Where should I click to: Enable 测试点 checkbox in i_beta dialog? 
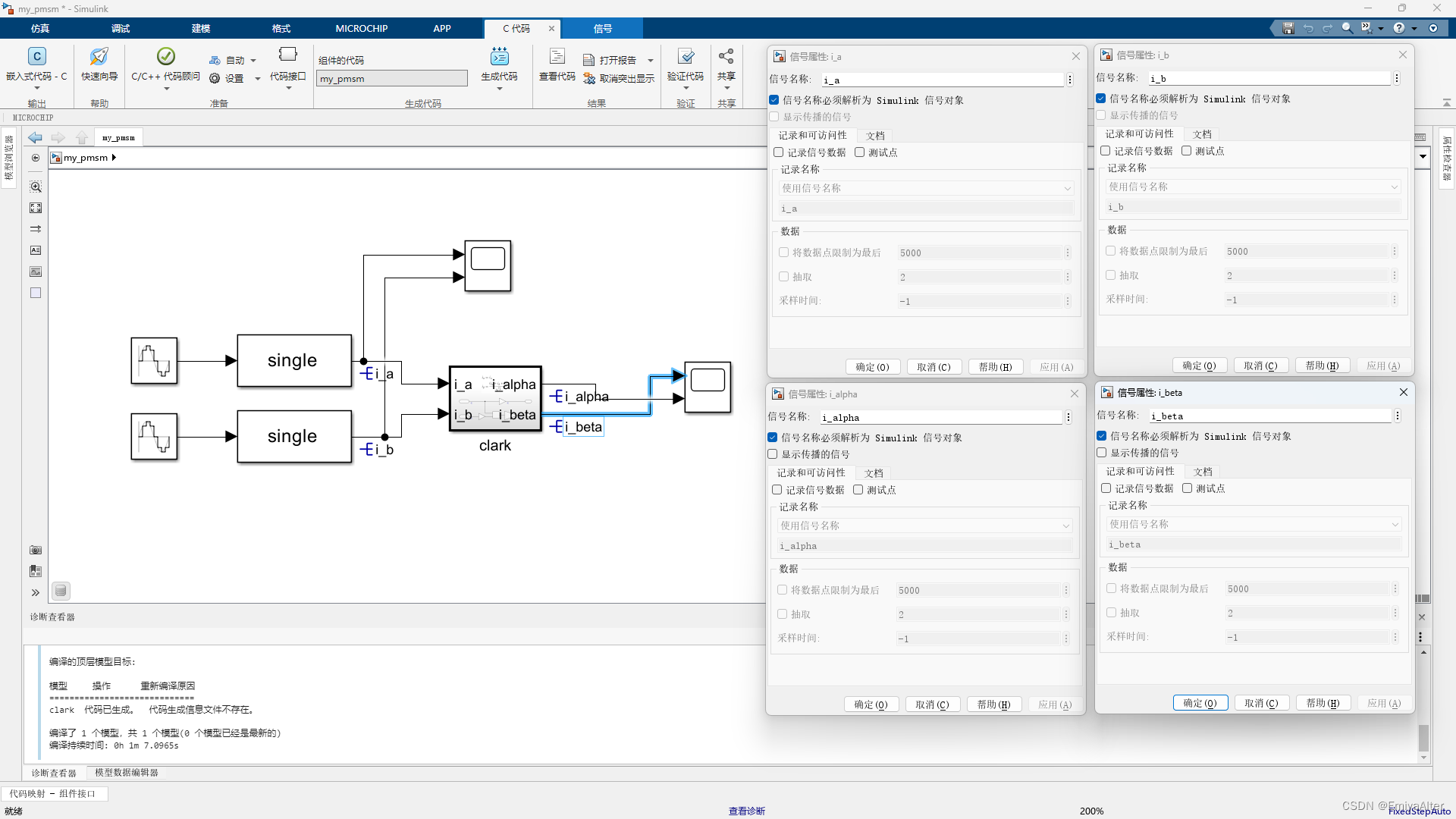click(1188, 488)
